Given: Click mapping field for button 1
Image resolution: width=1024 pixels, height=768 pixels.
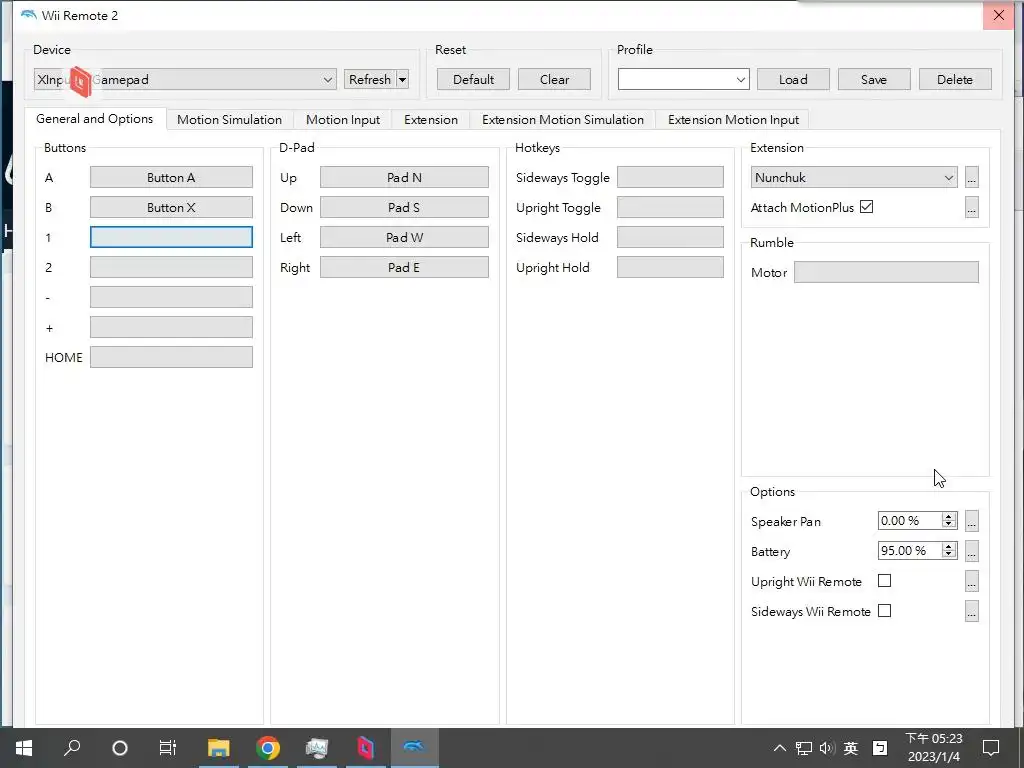Looking at the screenshot, I should (171, 237).
